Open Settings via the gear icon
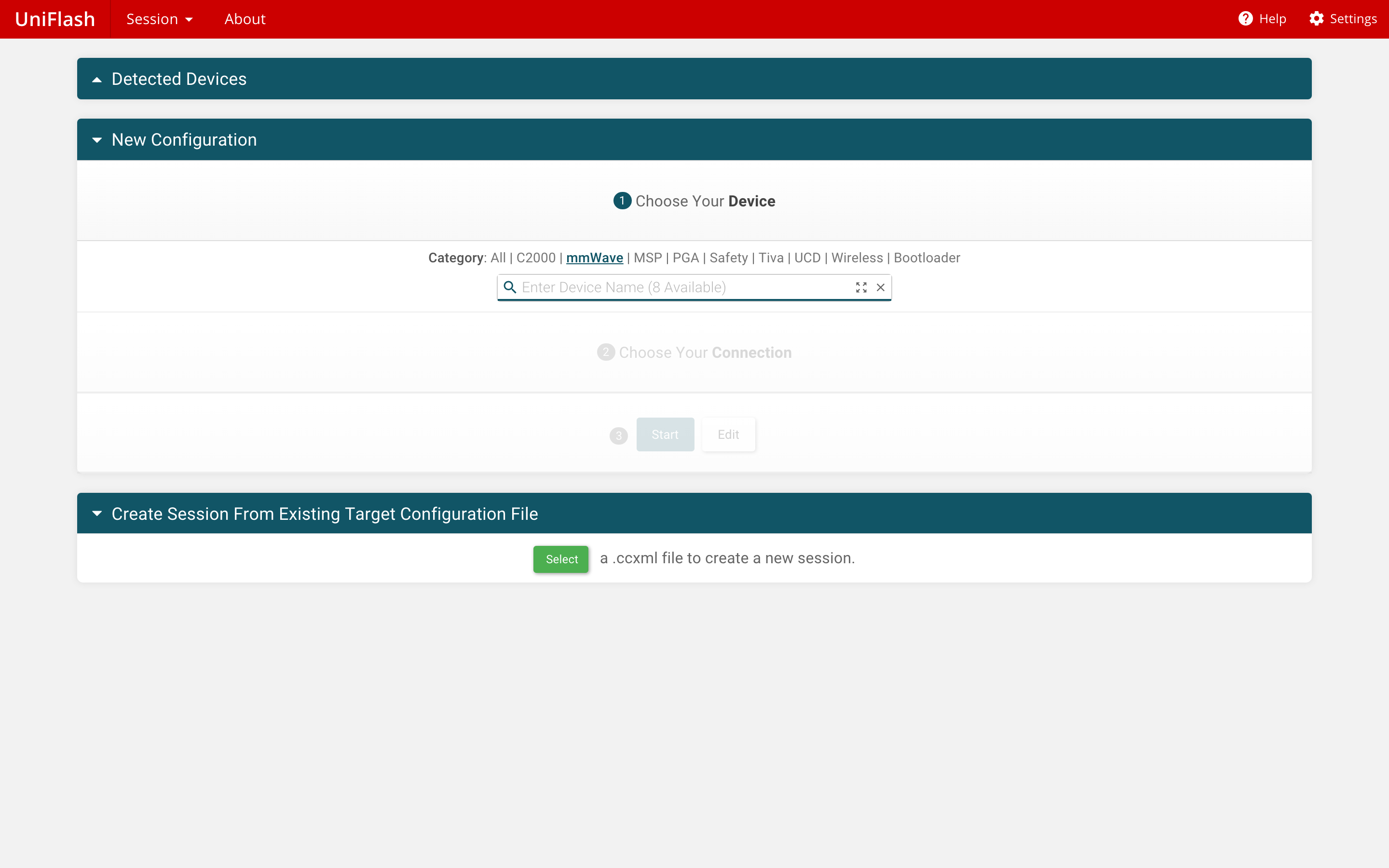The height and width of the screenshot is (868, 1389). [x=1316, y=19]
